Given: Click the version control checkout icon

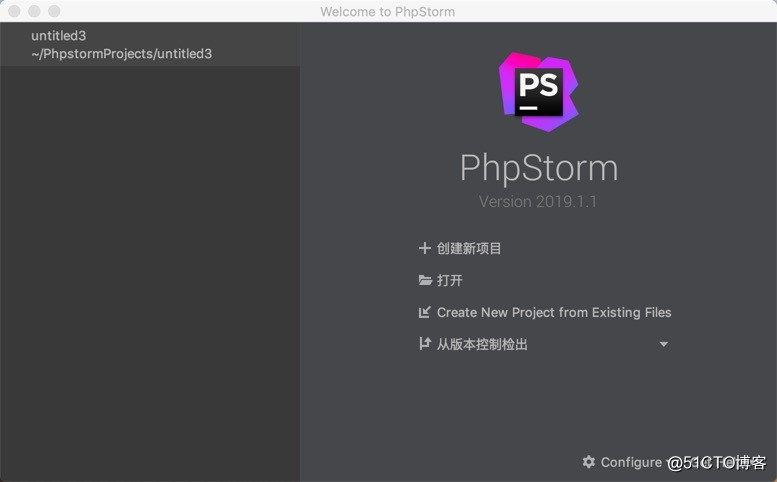Looking at the screenshot, I should coord(425,344).
